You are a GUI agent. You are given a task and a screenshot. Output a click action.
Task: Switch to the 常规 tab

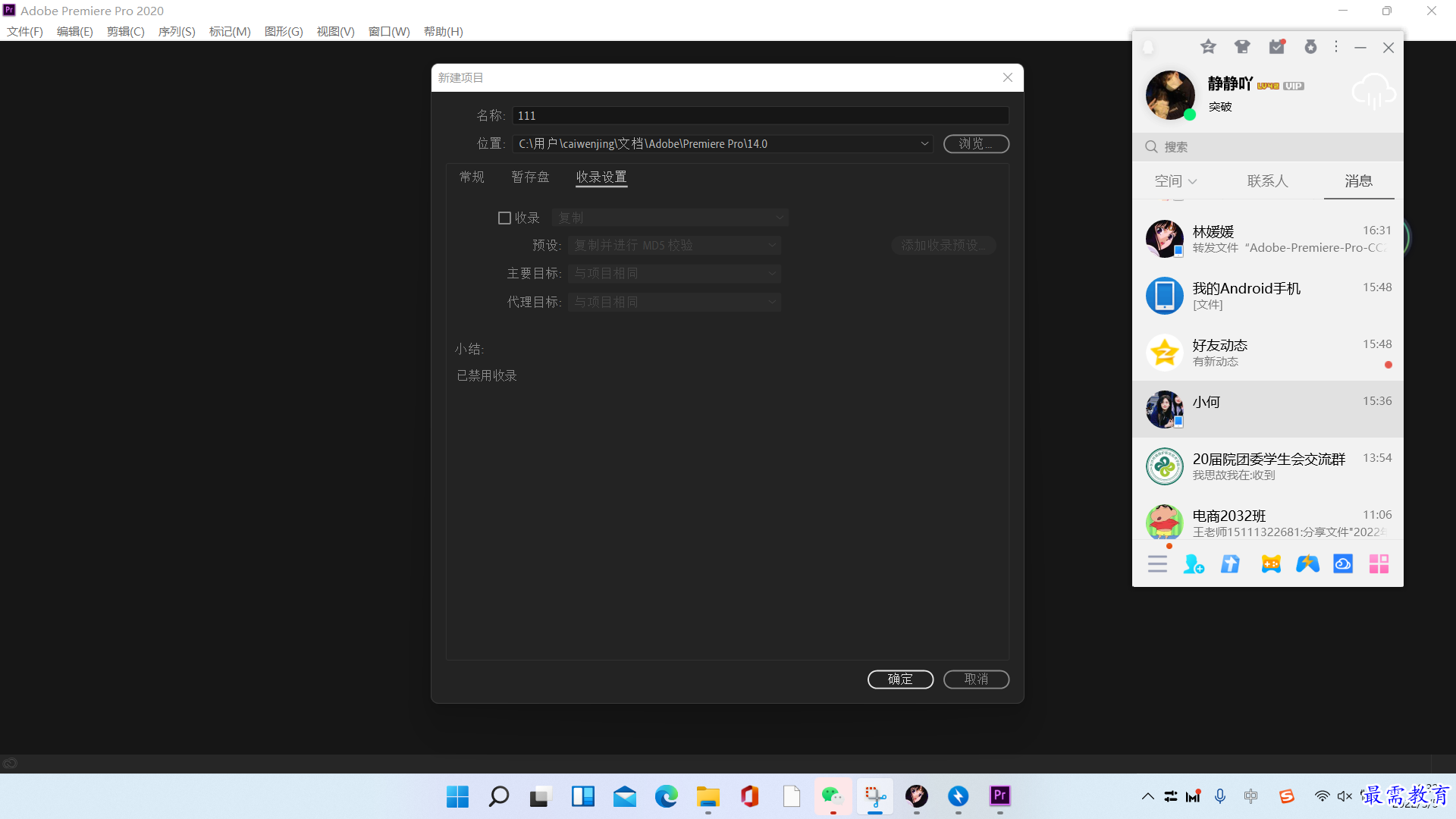(472, 177)
